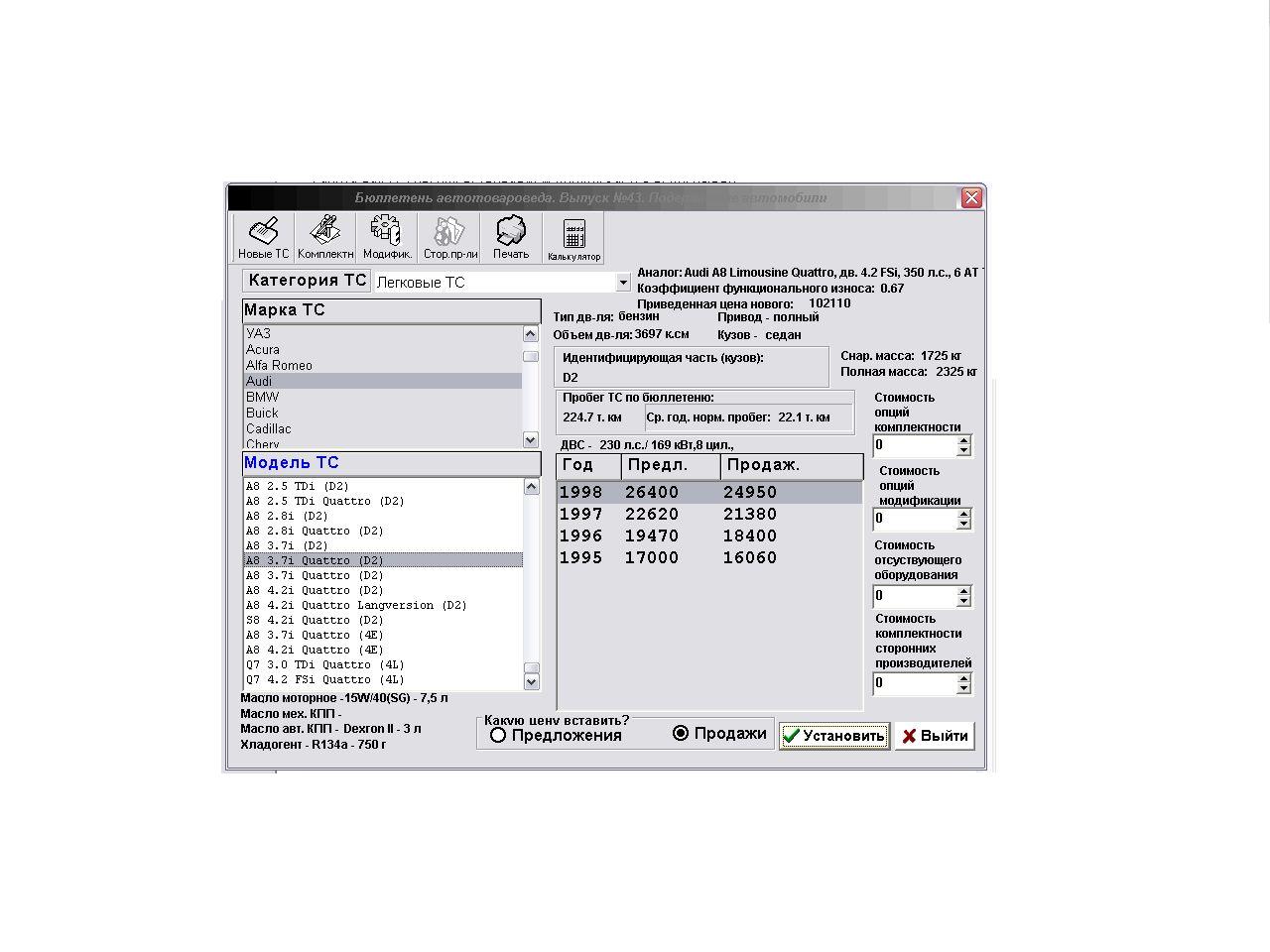Open the Комплектн toolbar icon
The width and height of the screenshot is (1270, 952).
pyautogui.click(x=325, y=238)
